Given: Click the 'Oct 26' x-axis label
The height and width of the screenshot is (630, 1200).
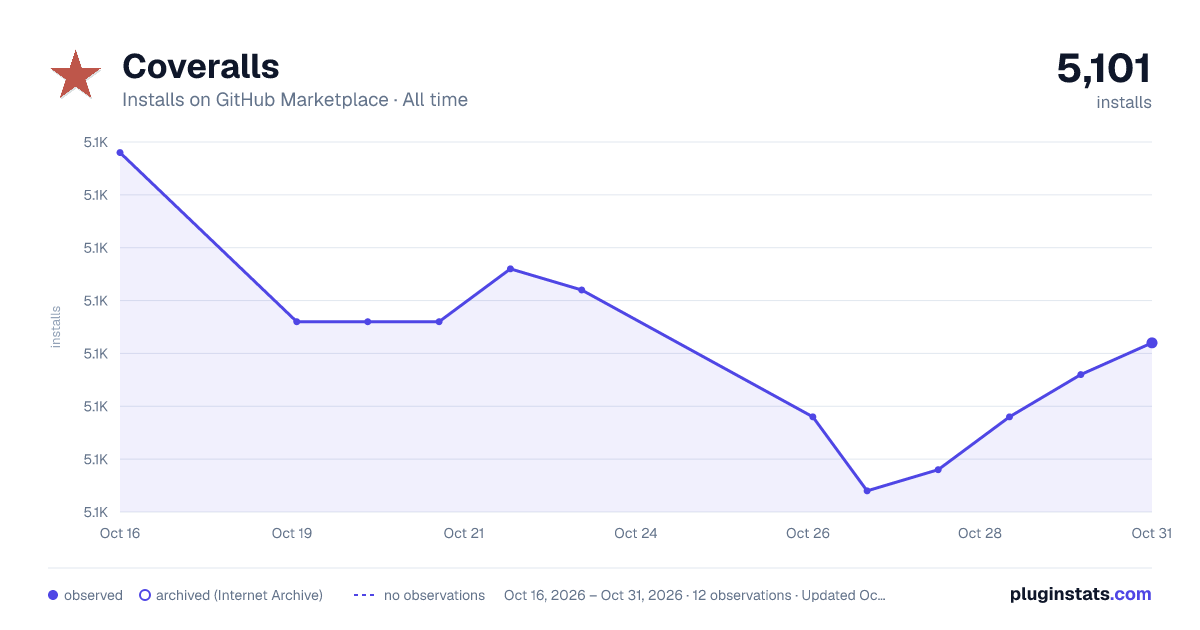Looking at the screenshot, I should click(808, 533).
